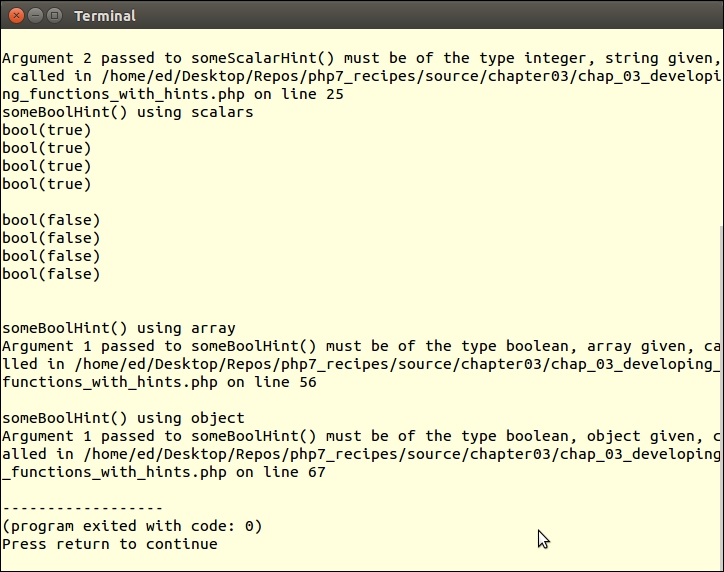Click the 'someBoolHint() using array' heading
This screenshot has height=572, width=724.
click(118, 328)
